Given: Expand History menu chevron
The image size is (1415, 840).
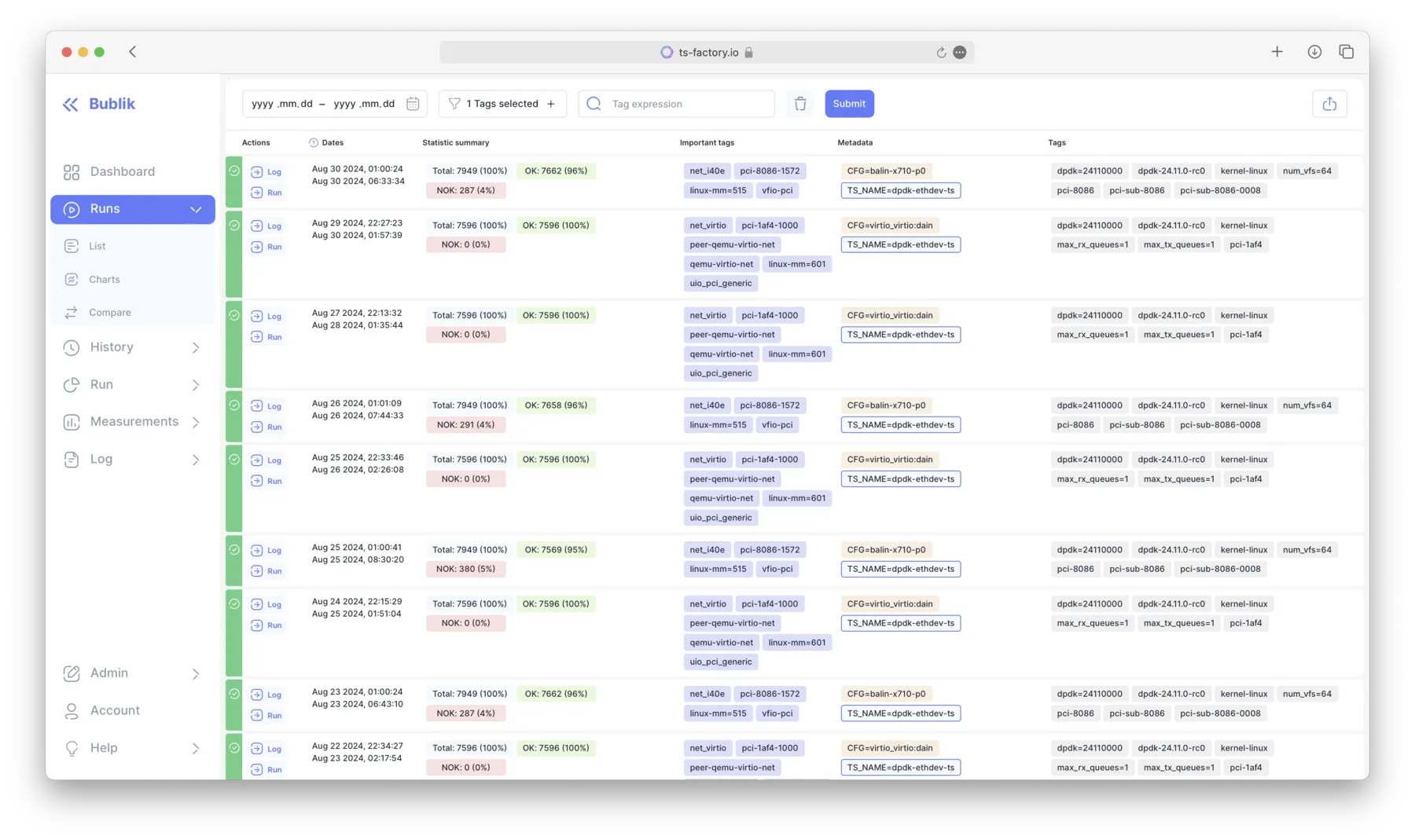Looking at the screenshot, I should coord(196,347).
